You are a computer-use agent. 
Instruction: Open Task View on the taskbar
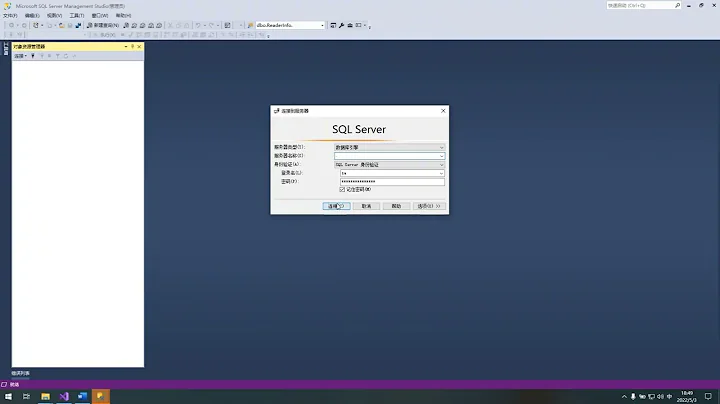(26, 396)
